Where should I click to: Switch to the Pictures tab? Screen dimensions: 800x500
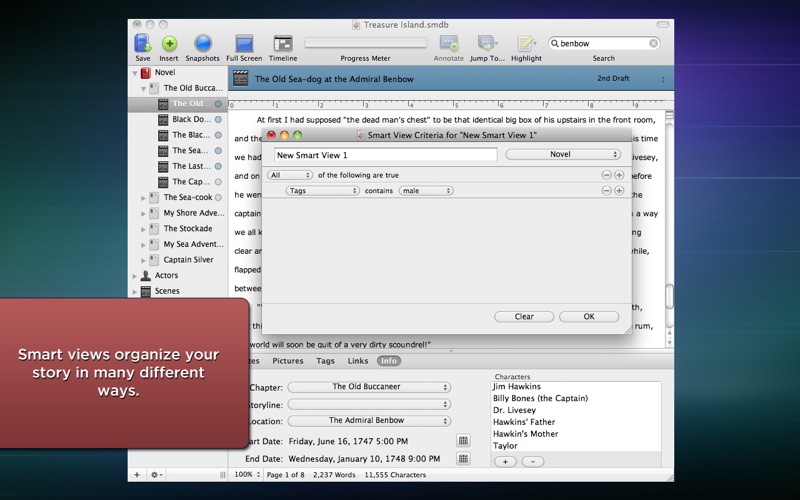pyautogui.click(x=288, y=361)
